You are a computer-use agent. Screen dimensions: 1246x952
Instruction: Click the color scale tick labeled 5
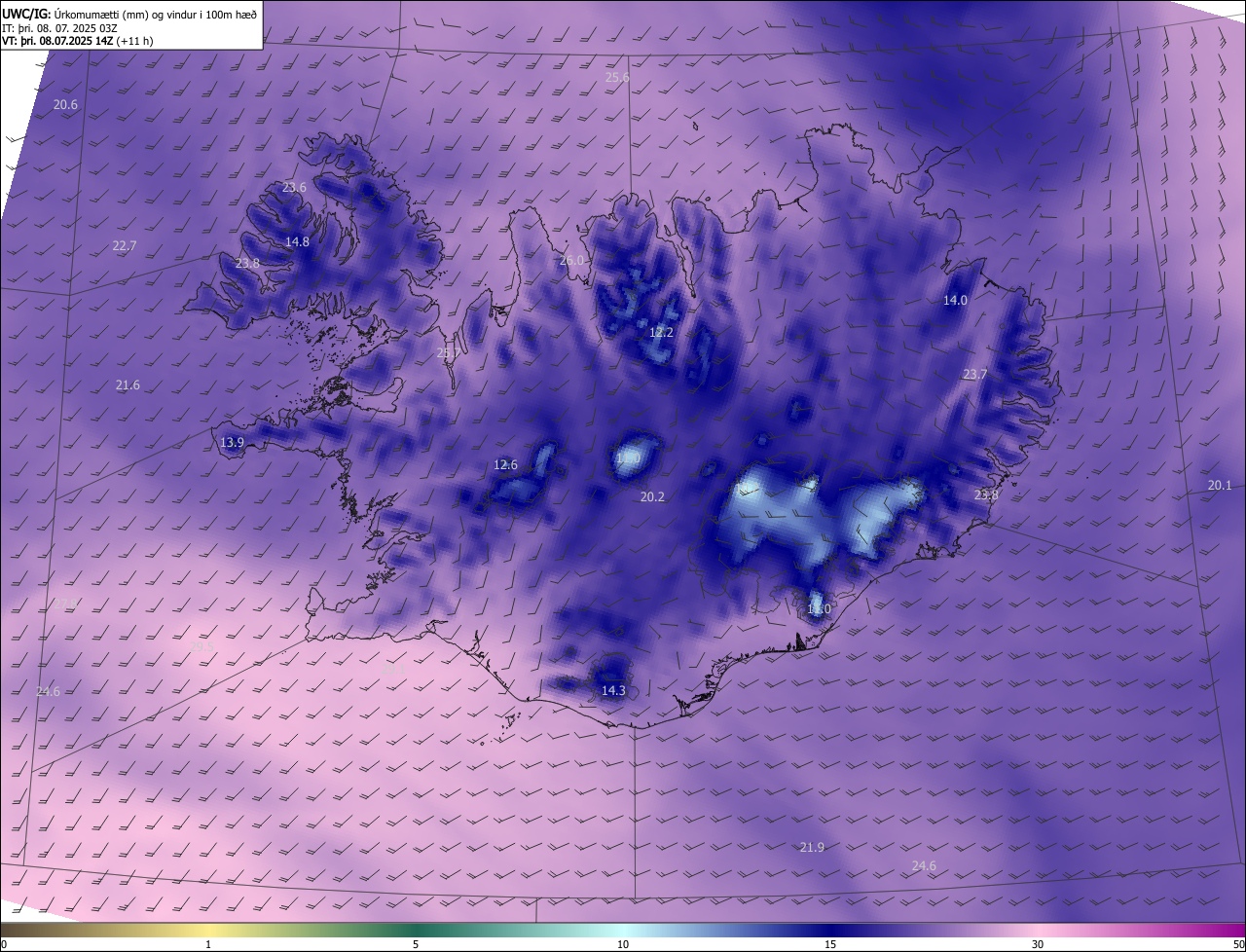[x=416, y=945]
